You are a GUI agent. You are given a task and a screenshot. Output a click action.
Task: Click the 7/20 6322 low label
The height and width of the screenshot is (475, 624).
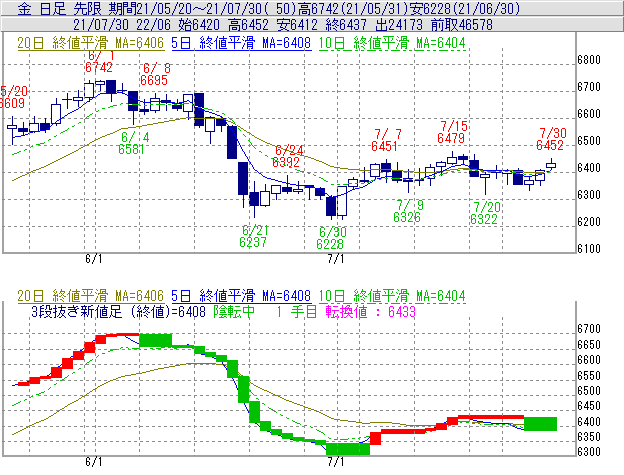(485, 213)
